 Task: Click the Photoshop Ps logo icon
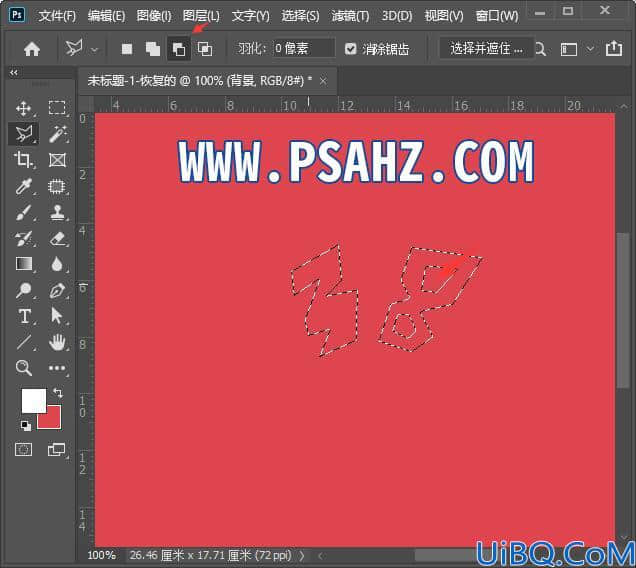[x=17, y=15]
